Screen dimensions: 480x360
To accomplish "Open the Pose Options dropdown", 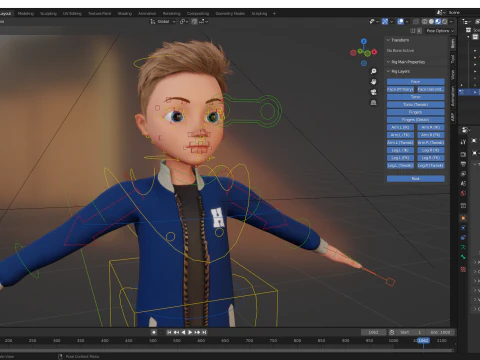I will 440,31.
